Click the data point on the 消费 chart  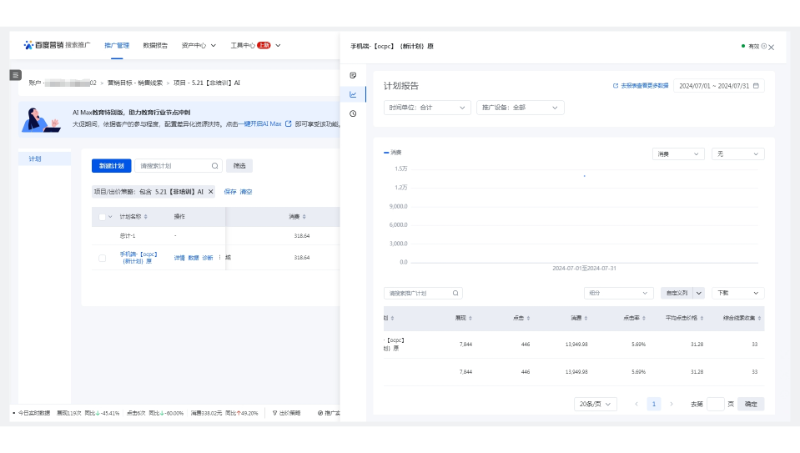click(584, 176)
